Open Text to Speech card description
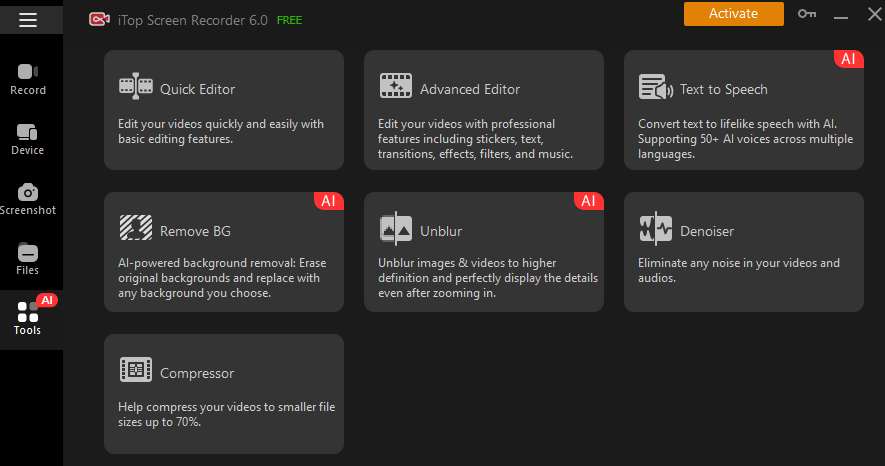This screenshot has width=885, height=466. click(745, 139)
